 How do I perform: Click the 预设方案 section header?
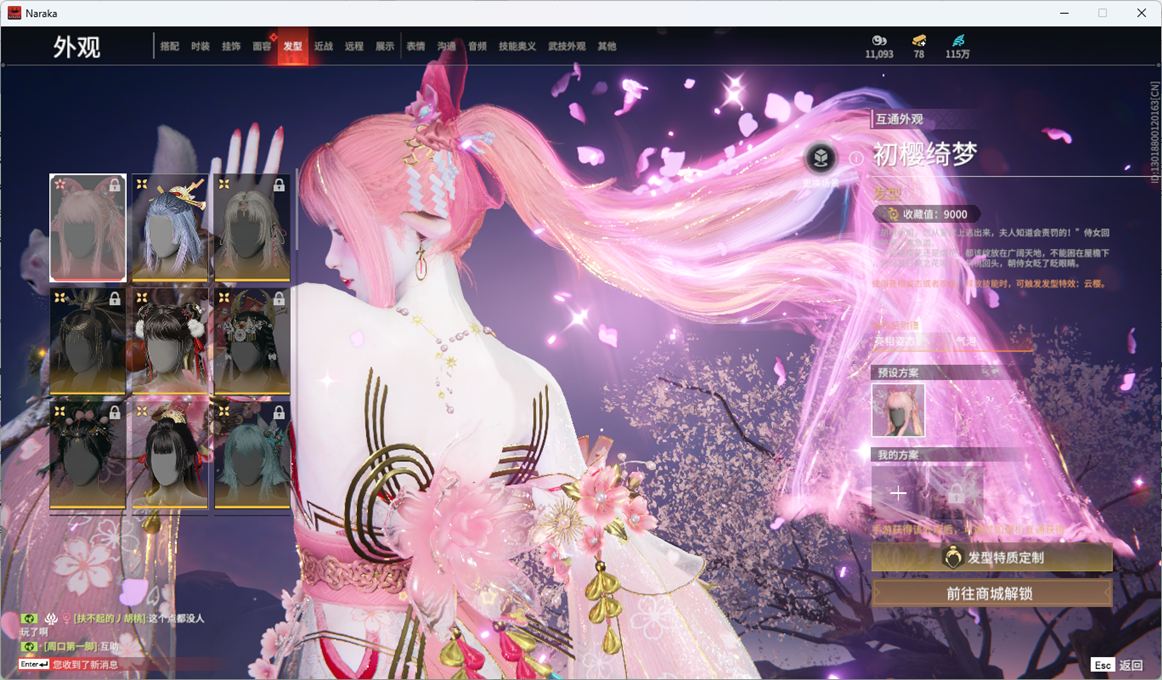(x=897, y=372)
